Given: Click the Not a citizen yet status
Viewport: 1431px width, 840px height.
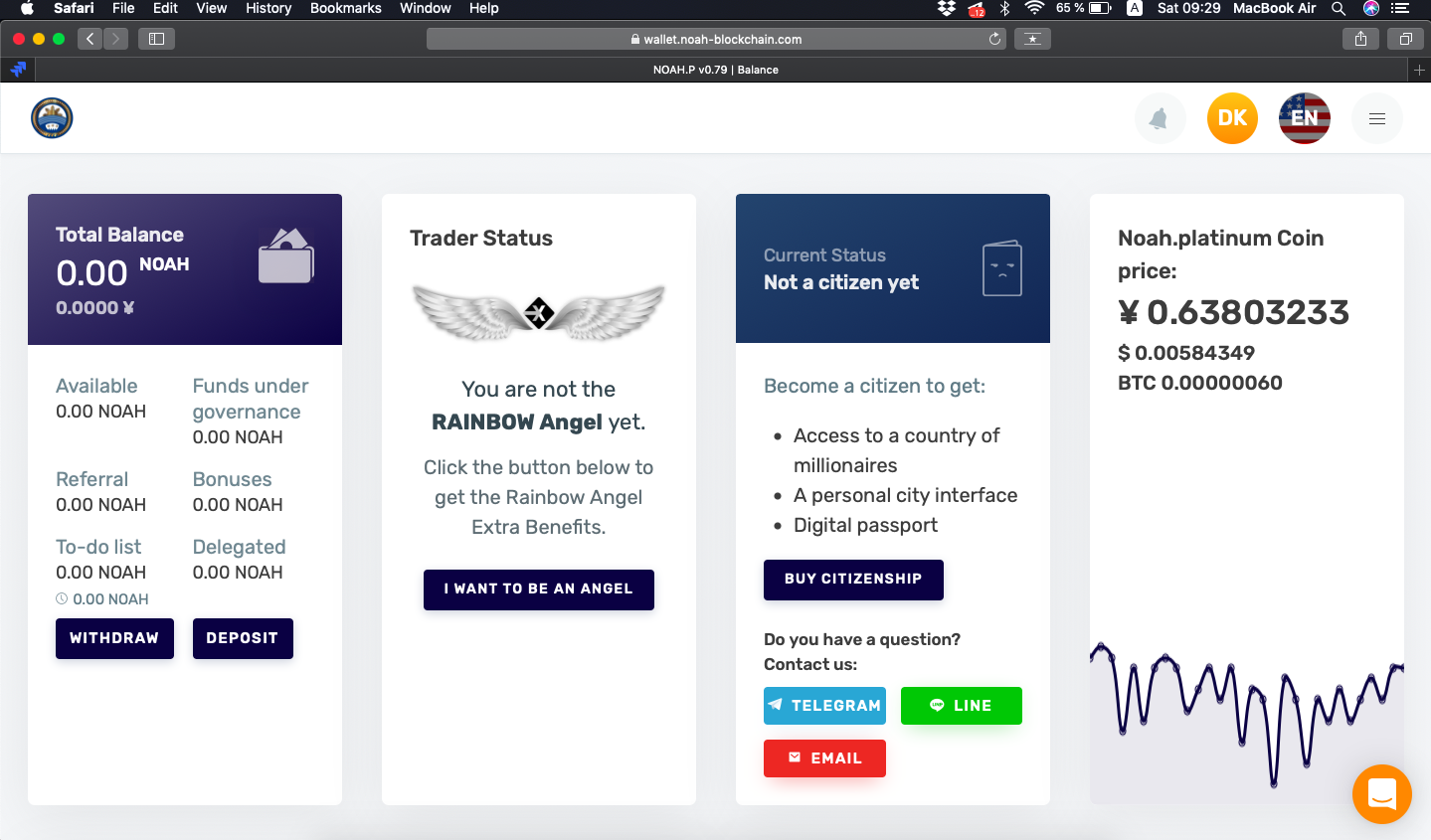Looking at the screenshot, I should coord(841,282).
